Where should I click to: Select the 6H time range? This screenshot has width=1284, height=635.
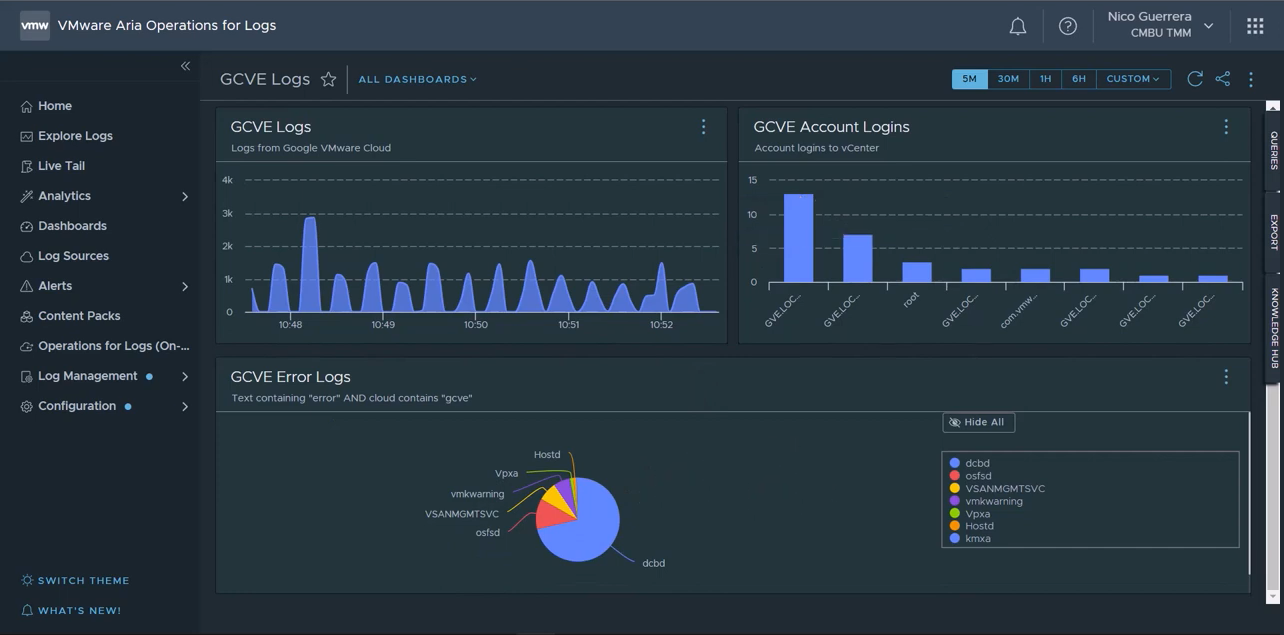(x=1079, y=79)
